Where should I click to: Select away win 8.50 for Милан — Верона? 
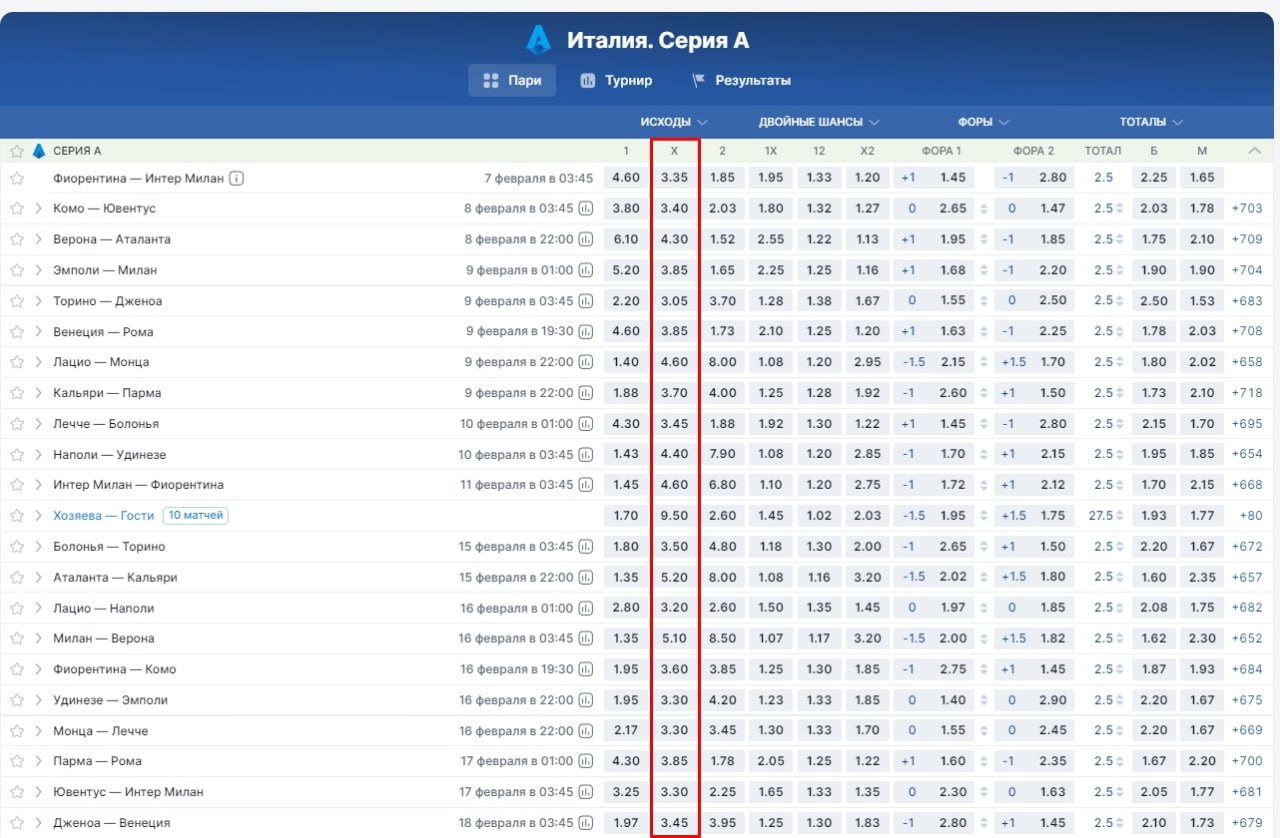[722, 638]
